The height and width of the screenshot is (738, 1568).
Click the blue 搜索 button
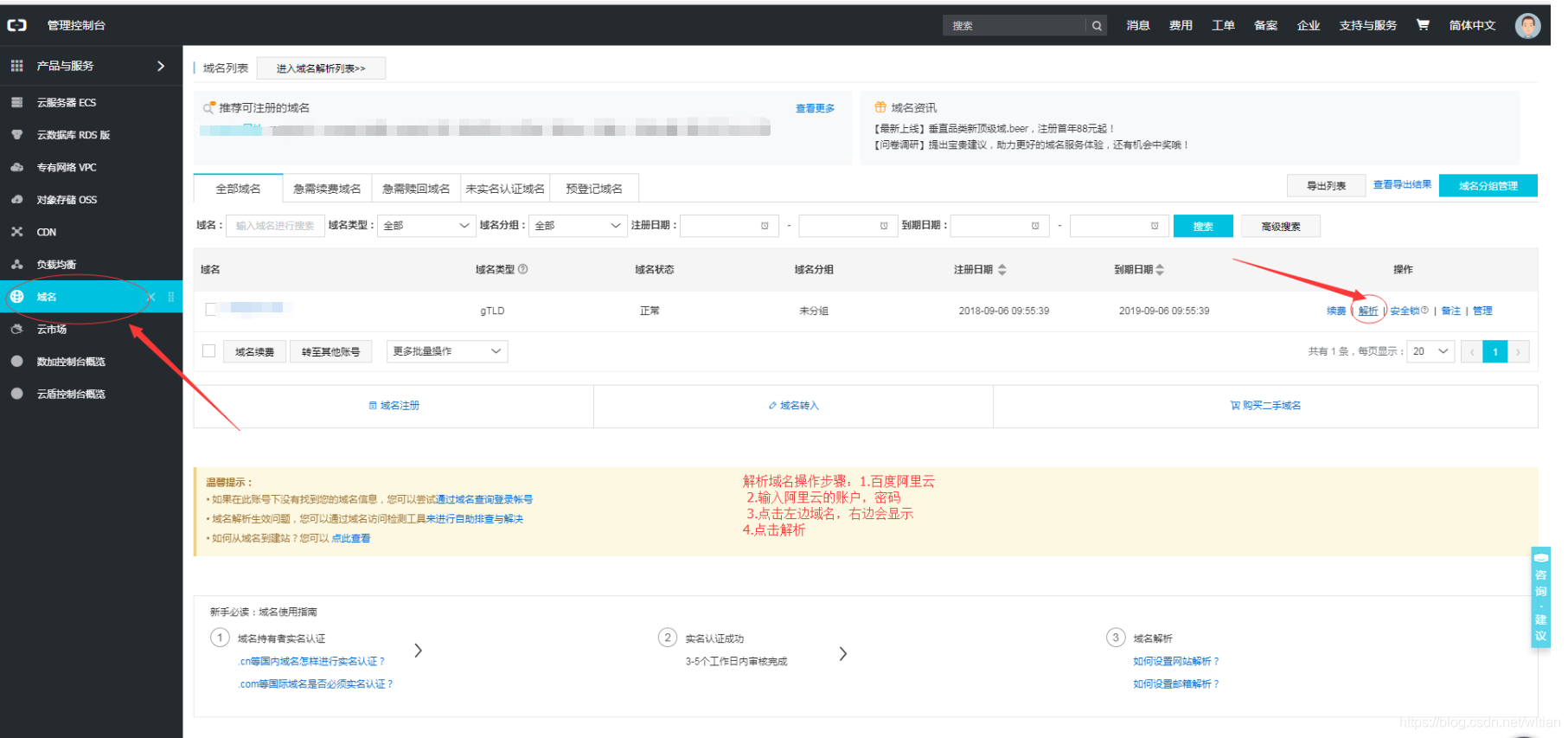click(x=1203, y=226)
